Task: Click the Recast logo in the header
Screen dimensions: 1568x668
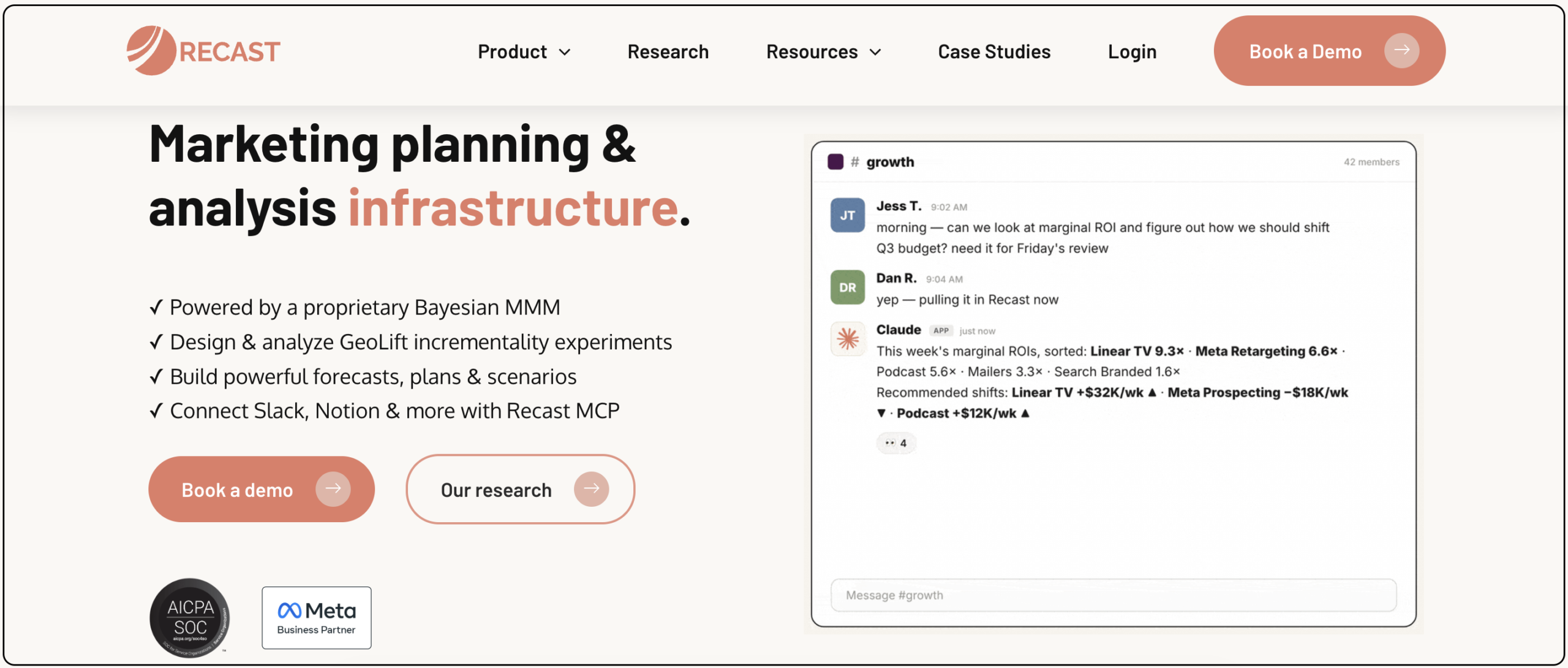Action: (x=203, y=51)
